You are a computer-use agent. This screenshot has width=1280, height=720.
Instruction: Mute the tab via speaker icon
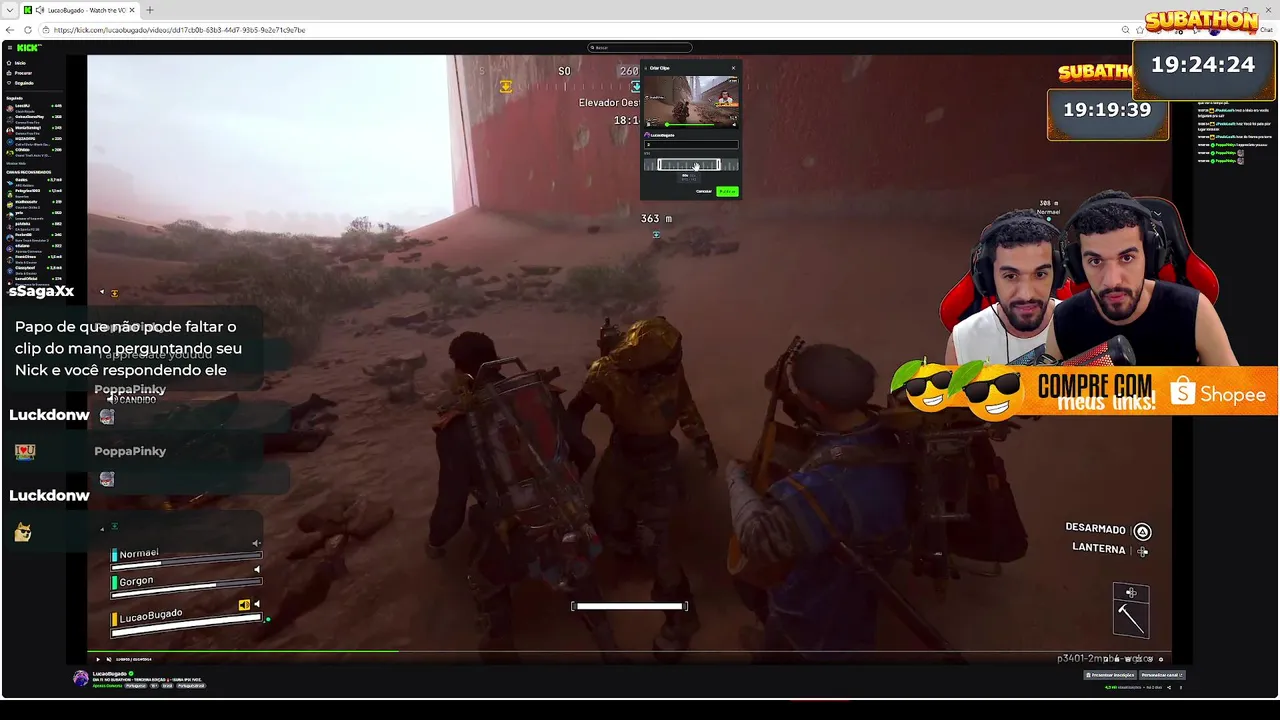click(x=40, y=10)
